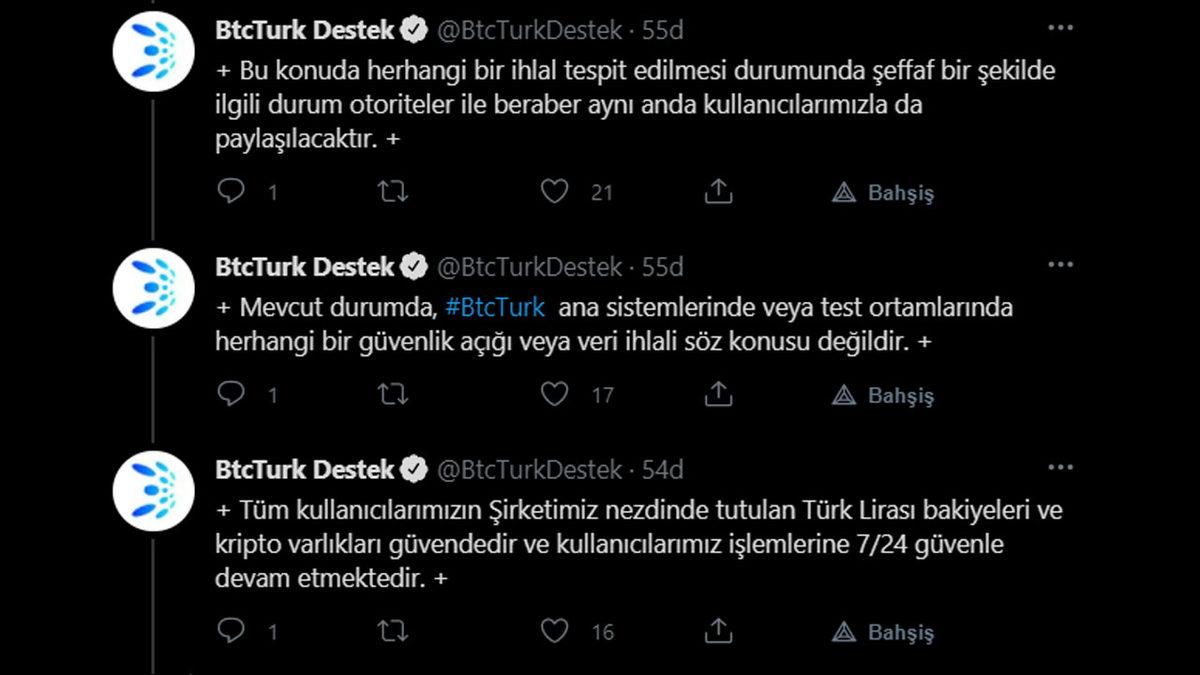Click the reply count showing 1 on the second tweet
This screenshot has width=1200, height=675.
click(x=272, y=395)
